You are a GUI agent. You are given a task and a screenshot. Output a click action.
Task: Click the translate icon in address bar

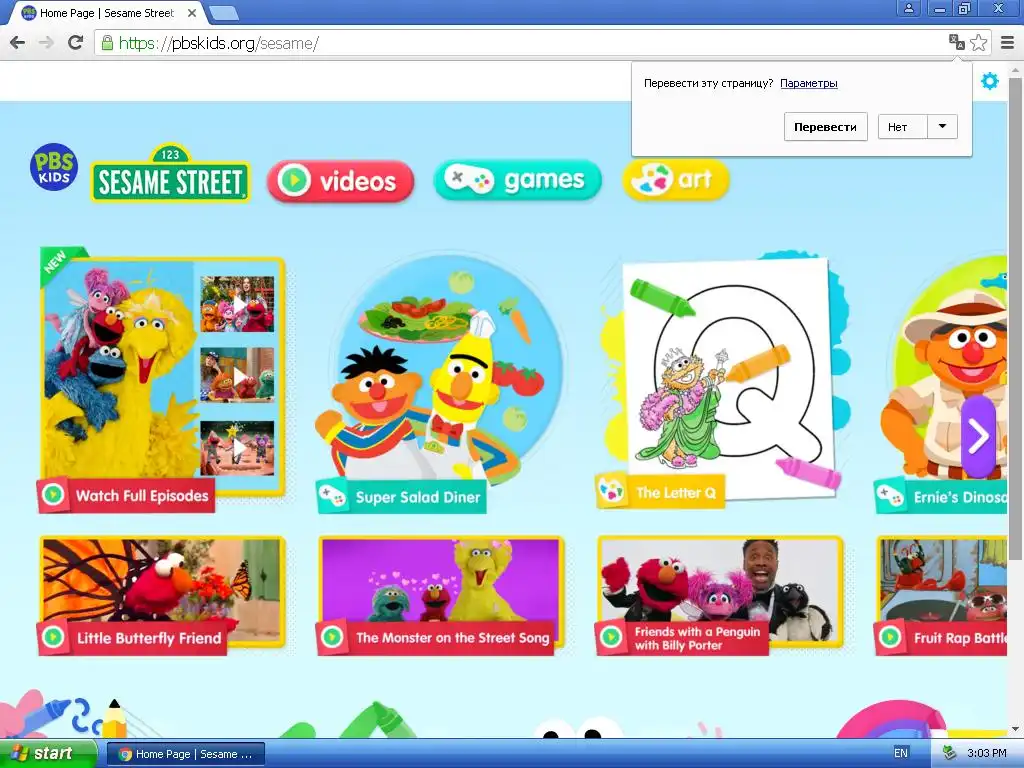pyautogui.click(x=956, y=43)
